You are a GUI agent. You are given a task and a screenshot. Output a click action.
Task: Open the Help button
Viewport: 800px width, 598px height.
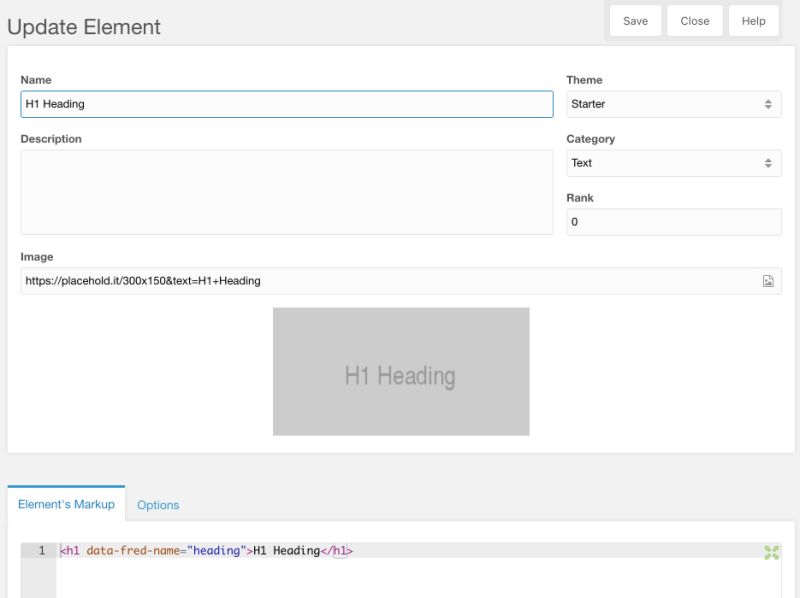753,21
